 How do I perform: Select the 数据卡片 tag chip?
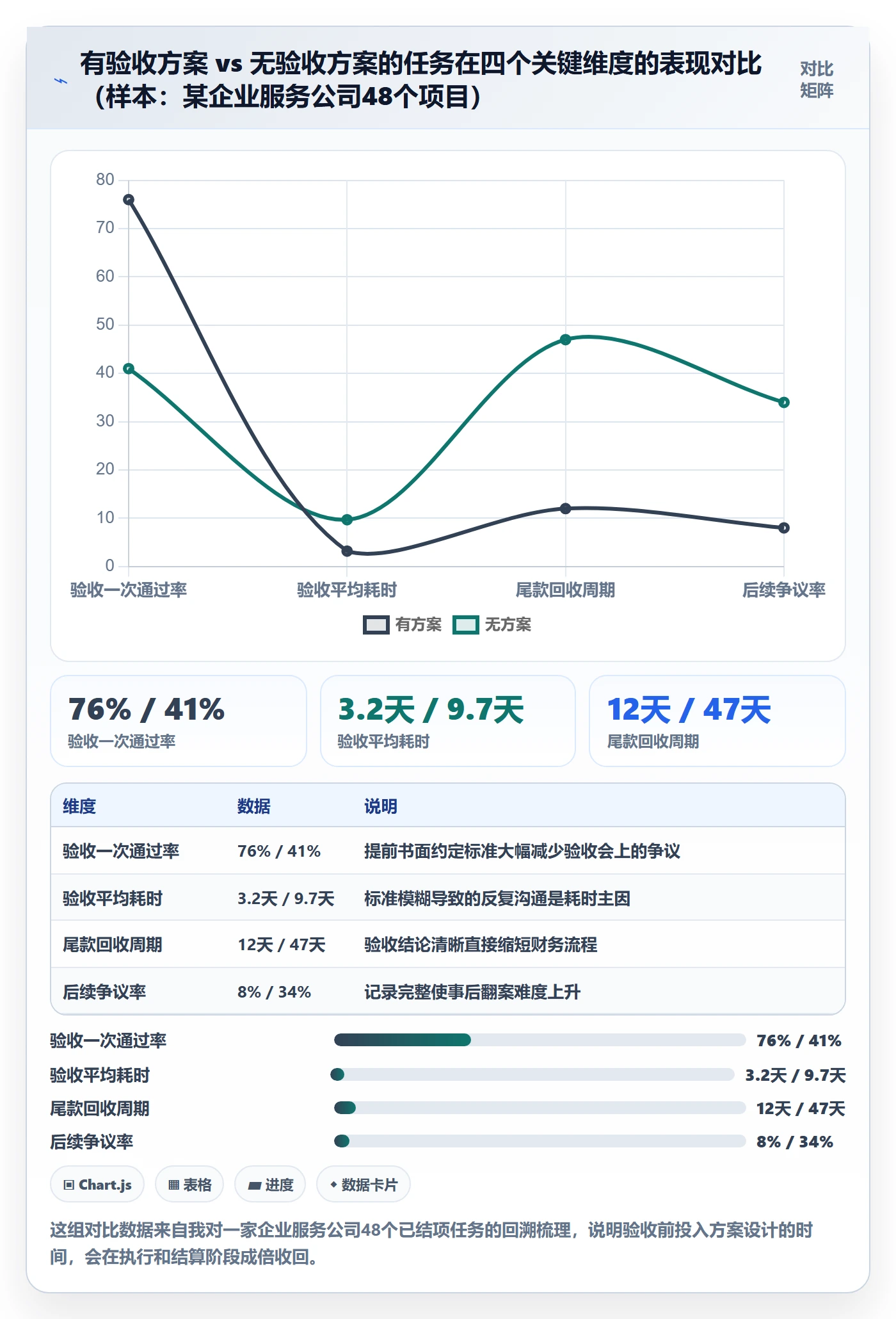364,1185
